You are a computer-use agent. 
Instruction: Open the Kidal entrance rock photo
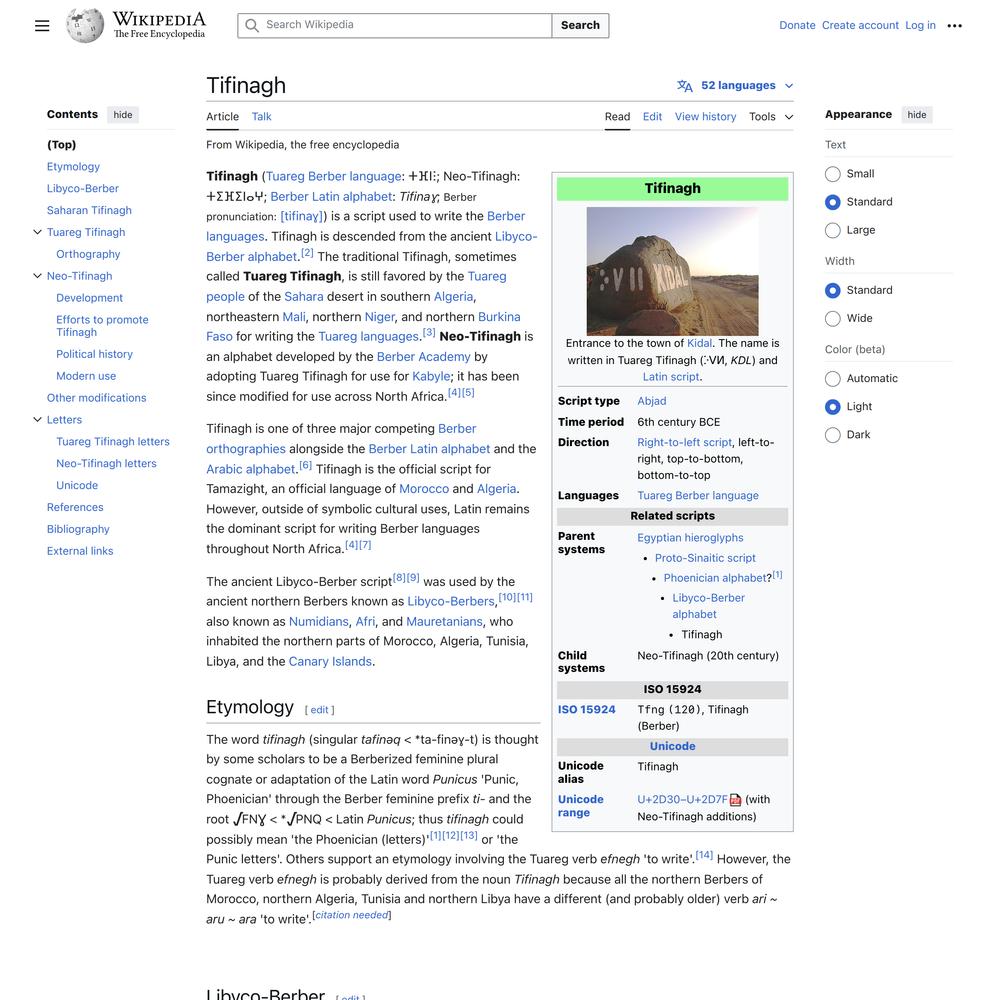click(x=672, y=271)
